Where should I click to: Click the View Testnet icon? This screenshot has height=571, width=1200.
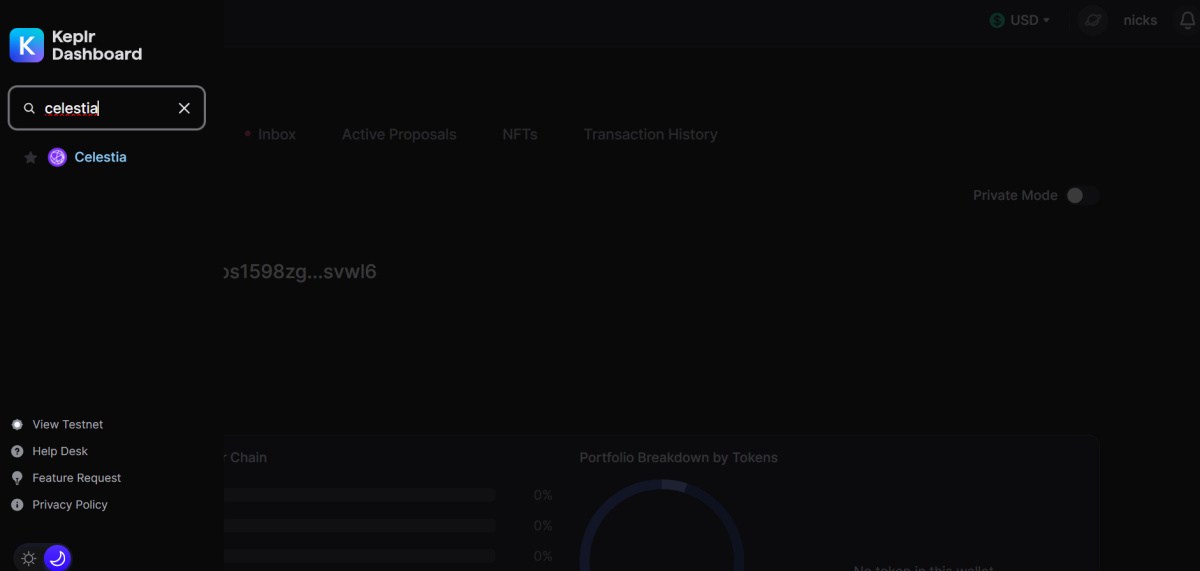click(17, 425)
